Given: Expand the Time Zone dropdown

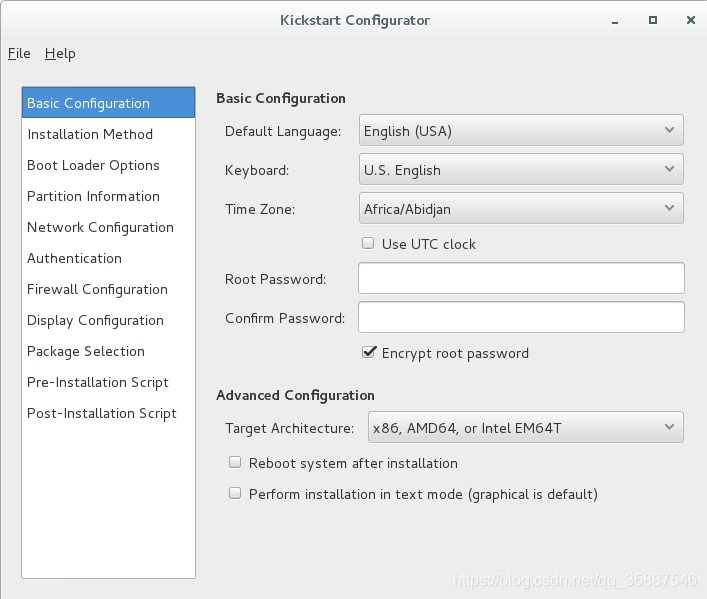Looking at the screenshot, I should point(521,208).
